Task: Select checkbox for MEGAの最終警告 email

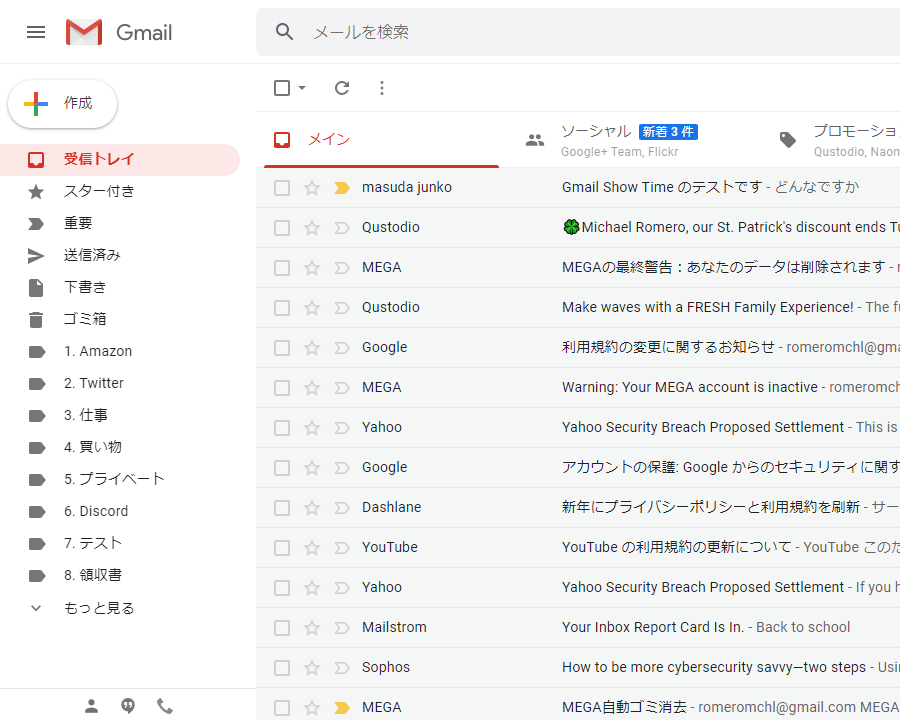Action: tap(282, 268)
